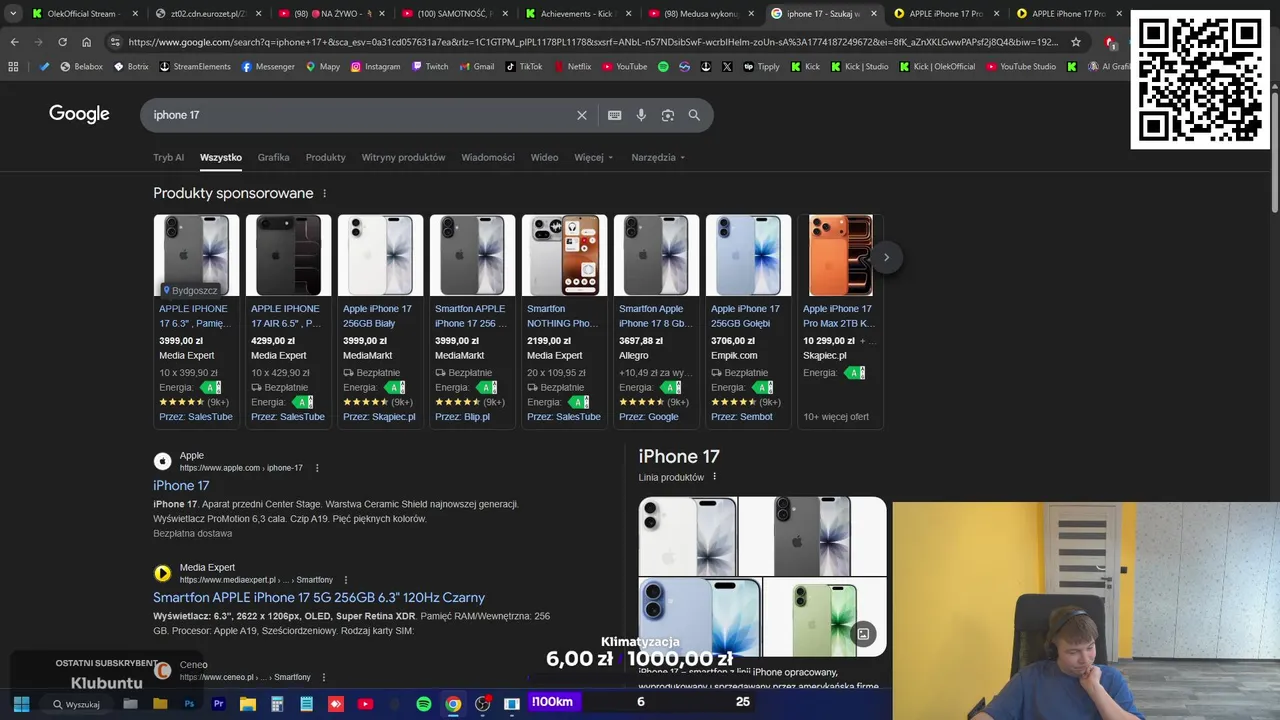Image resolution: width=1280 pixels, height=720 pixels.
Task: Open options menu for Produkty sponsorowane
Action: click(324, 193)
